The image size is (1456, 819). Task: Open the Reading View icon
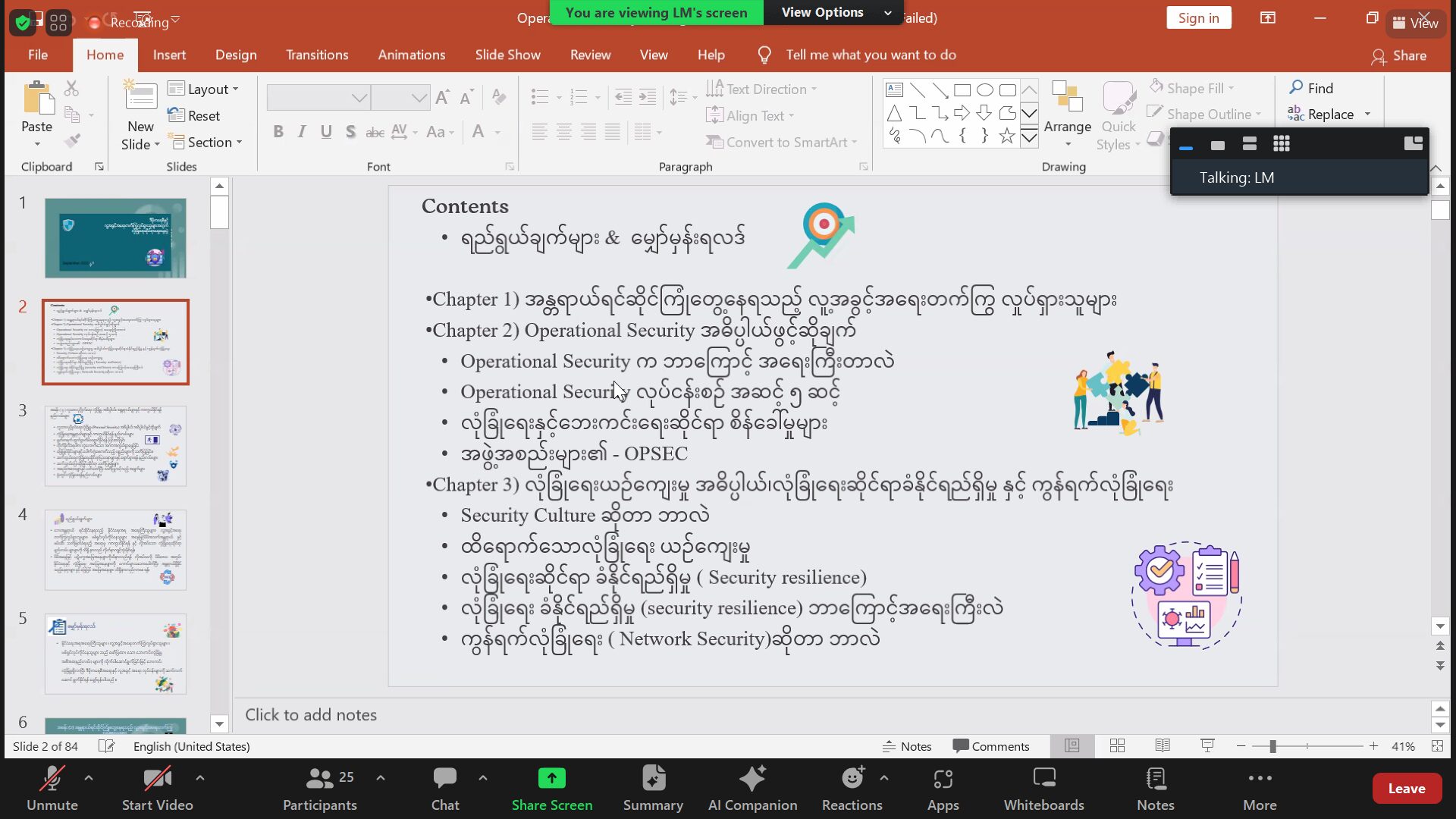1163,746
